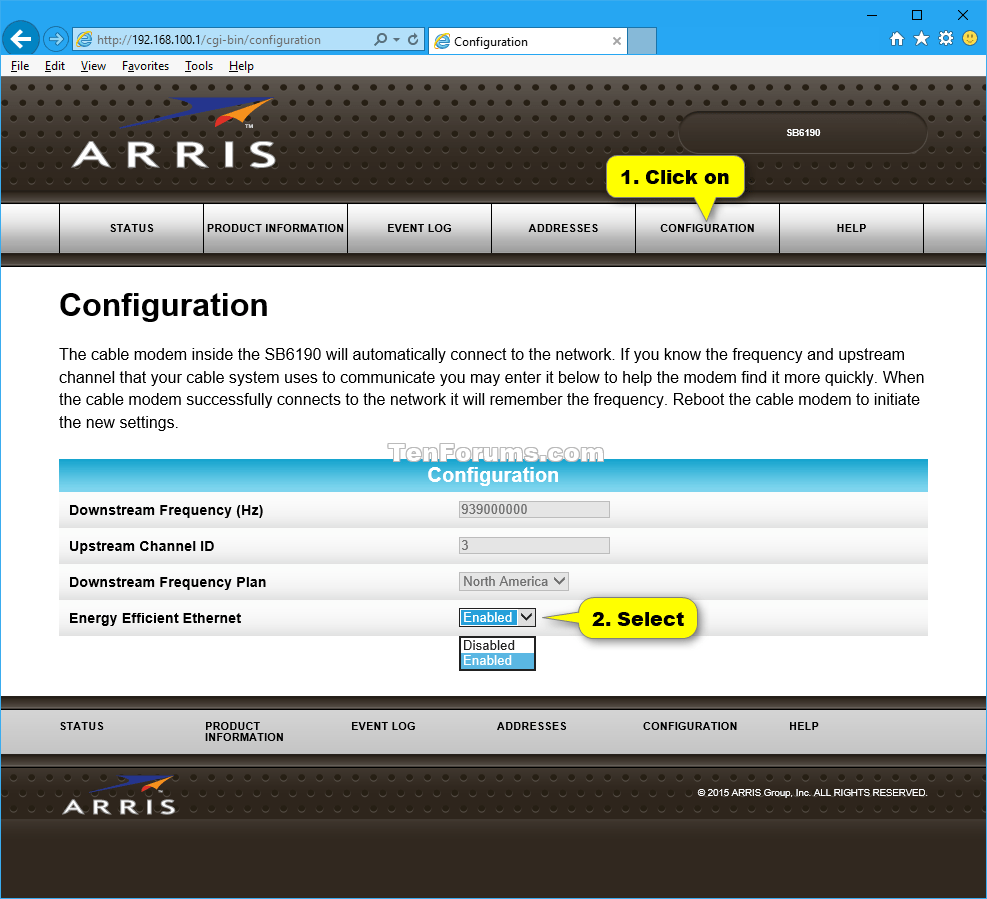Open the Favorites menu
Image resolution: width=987 pixels, height=899 pixels.
144,66
